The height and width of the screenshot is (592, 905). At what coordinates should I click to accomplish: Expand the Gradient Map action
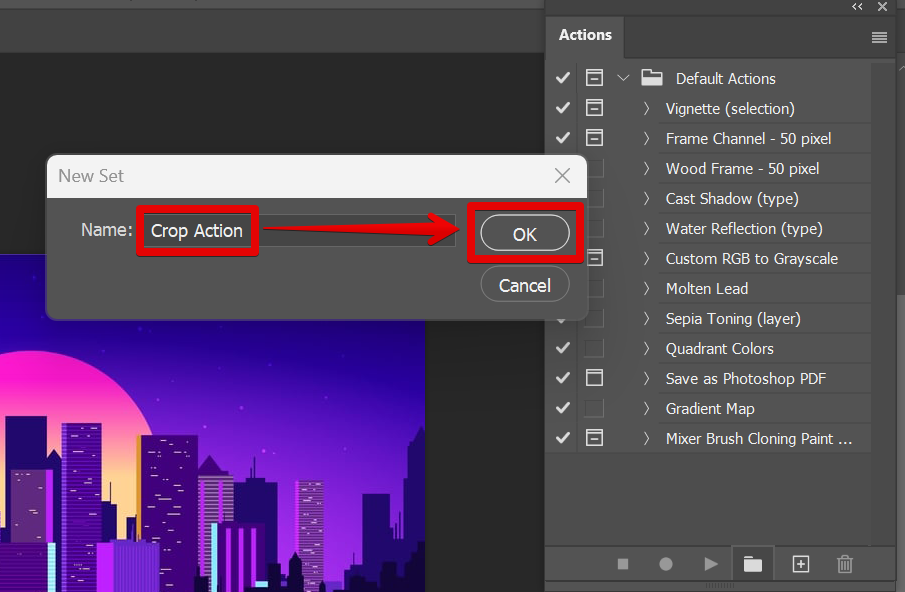pyautogui.click(x=646, y=409)
